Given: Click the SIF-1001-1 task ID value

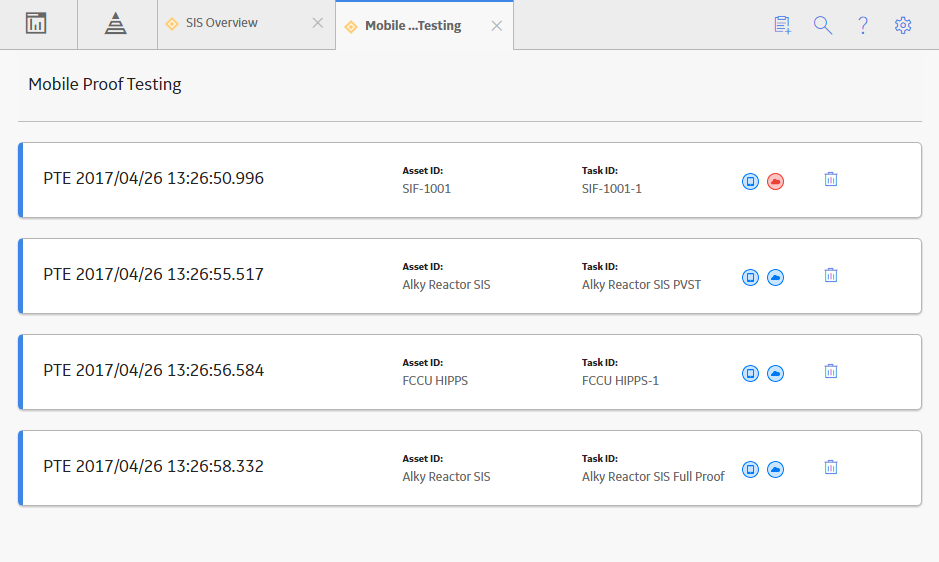Looking at the screenshot, I should [x=611, y=189].
